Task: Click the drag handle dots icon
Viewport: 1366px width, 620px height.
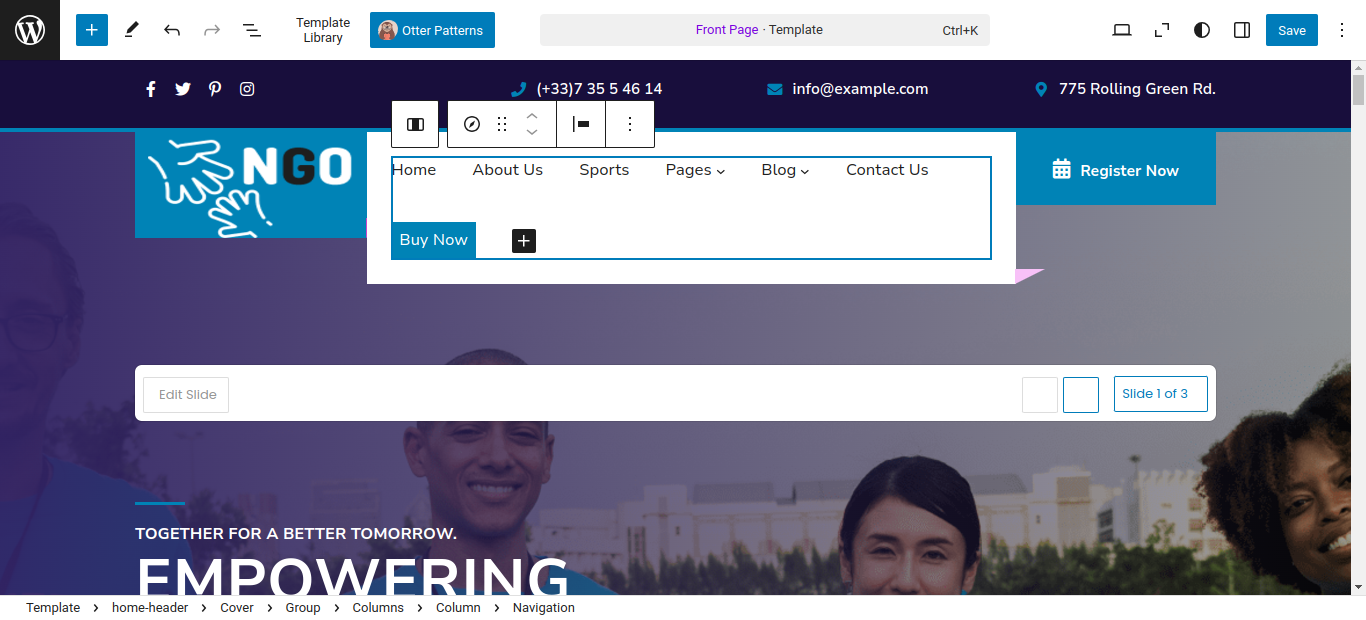Action: [x=502, y=124]
